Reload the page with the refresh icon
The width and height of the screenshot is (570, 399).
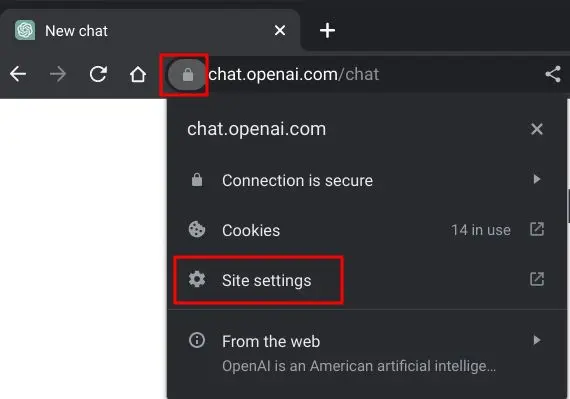(x=98, y=74)
